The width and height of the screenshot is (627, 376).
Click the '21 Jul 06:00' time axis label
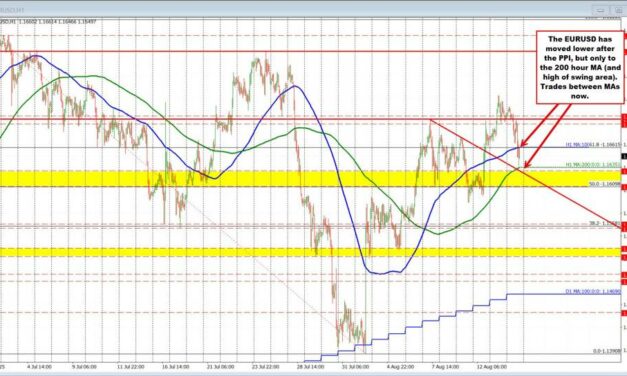pos(221,366)
